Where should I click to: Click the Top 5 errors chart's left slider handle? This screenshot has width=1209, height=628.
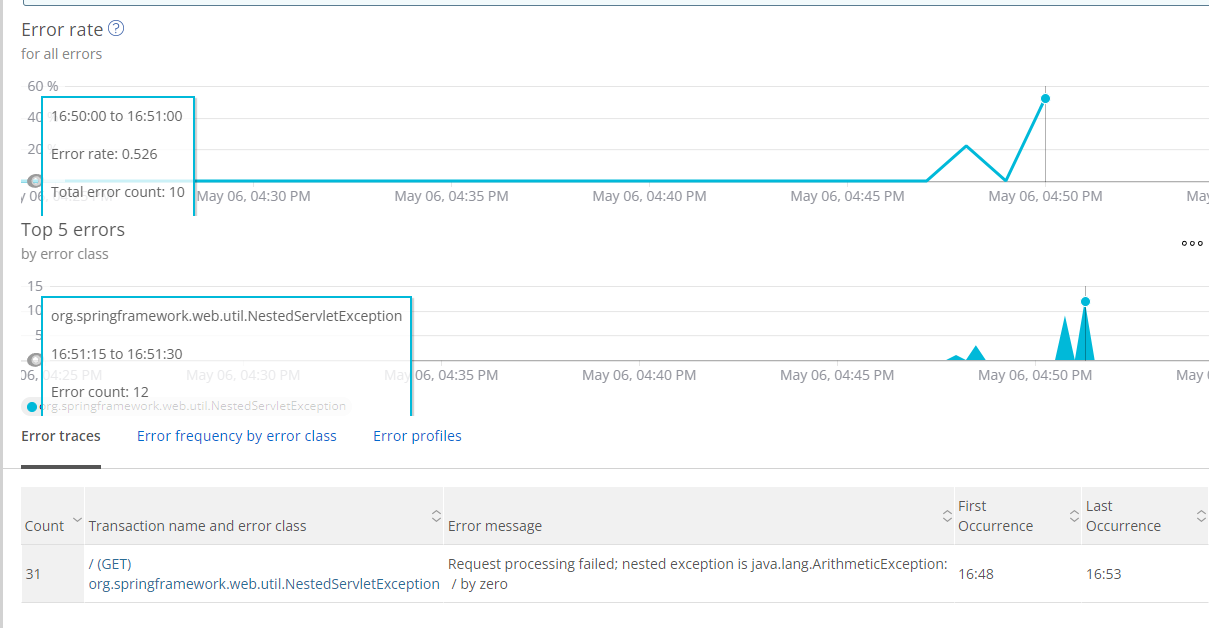click(35, 360)
